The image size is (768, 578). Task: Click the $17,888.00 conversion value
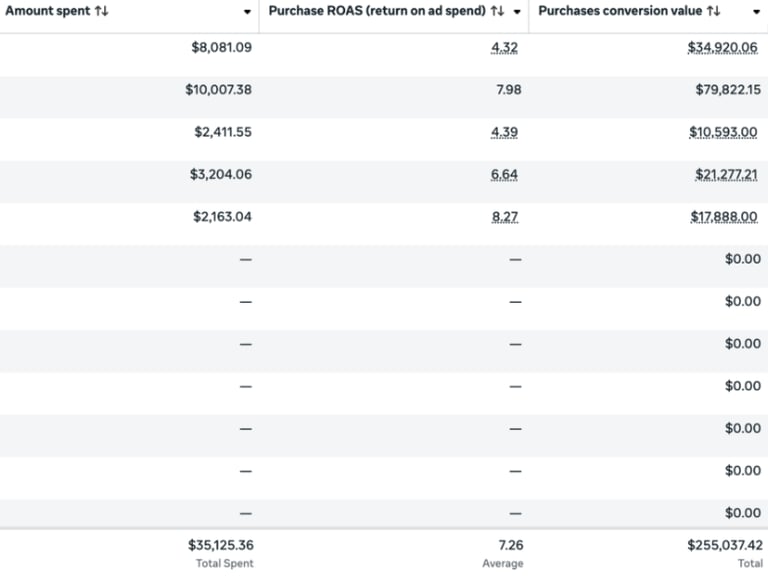pyautogui.click(x=725, y=216)
